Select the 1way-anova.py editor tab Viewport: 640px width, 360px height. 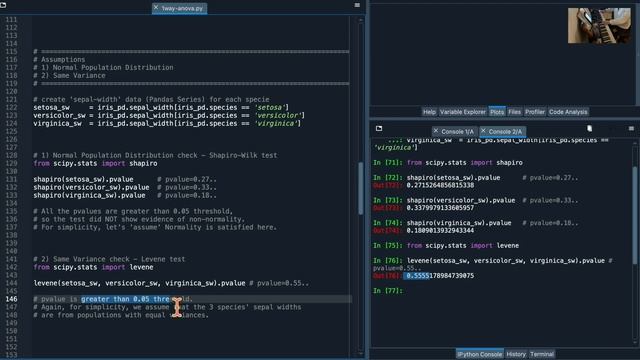(180, 8)
